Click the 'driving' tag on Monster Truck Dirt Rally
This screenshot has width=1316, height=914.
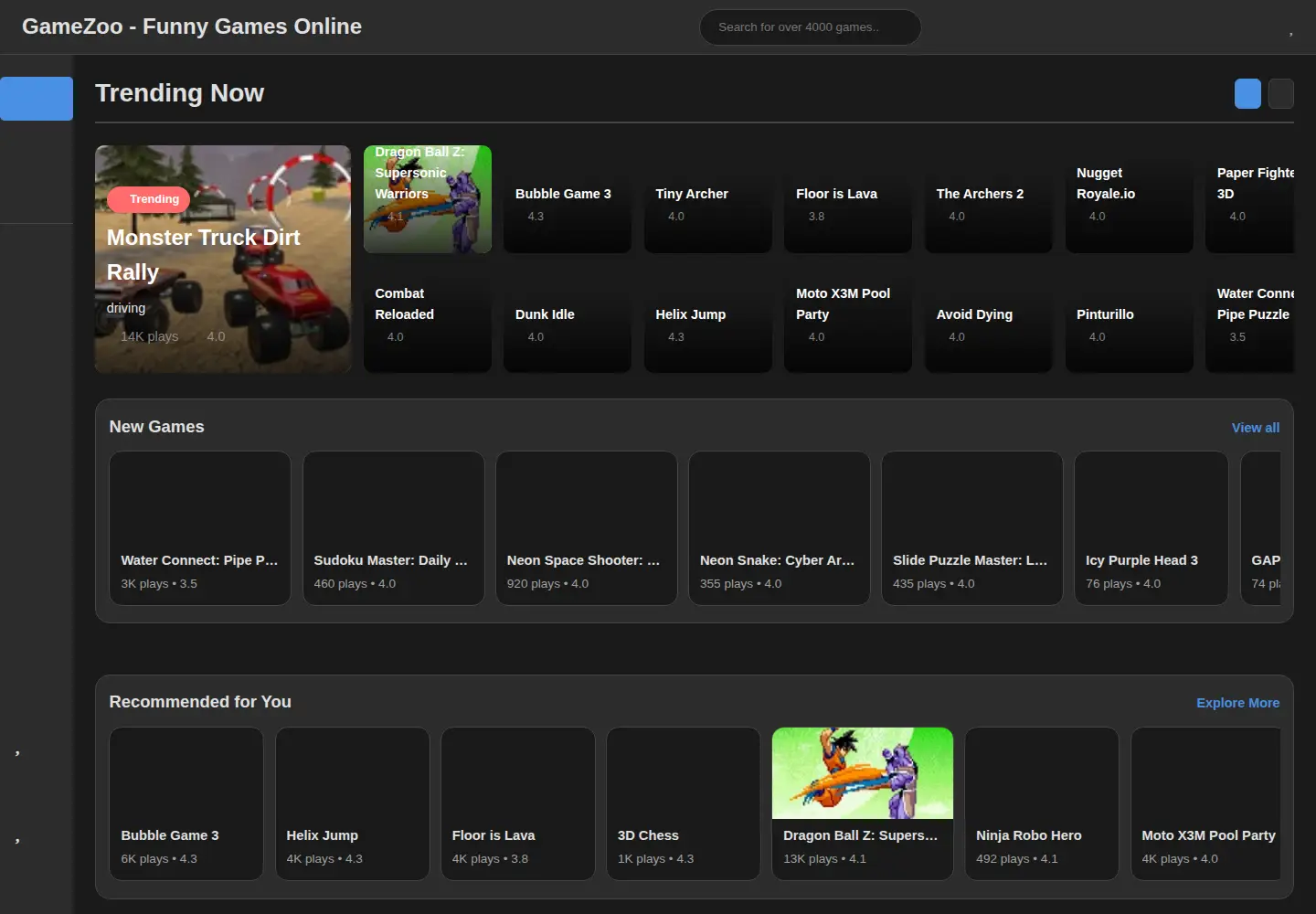click(x=126, y=308)
